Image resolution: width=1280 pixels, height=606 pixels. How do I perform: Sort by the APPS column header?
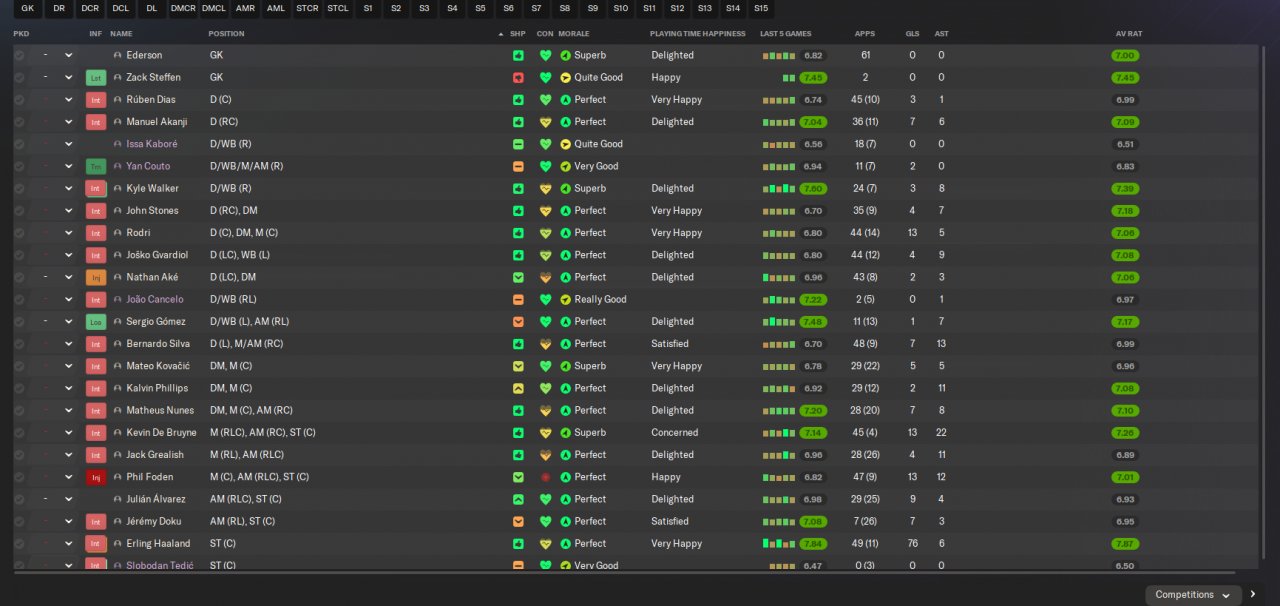click(x=865, y=34)
